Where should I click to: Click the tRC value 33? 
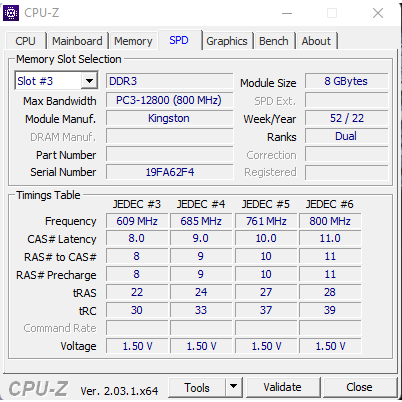coord(201,310)
